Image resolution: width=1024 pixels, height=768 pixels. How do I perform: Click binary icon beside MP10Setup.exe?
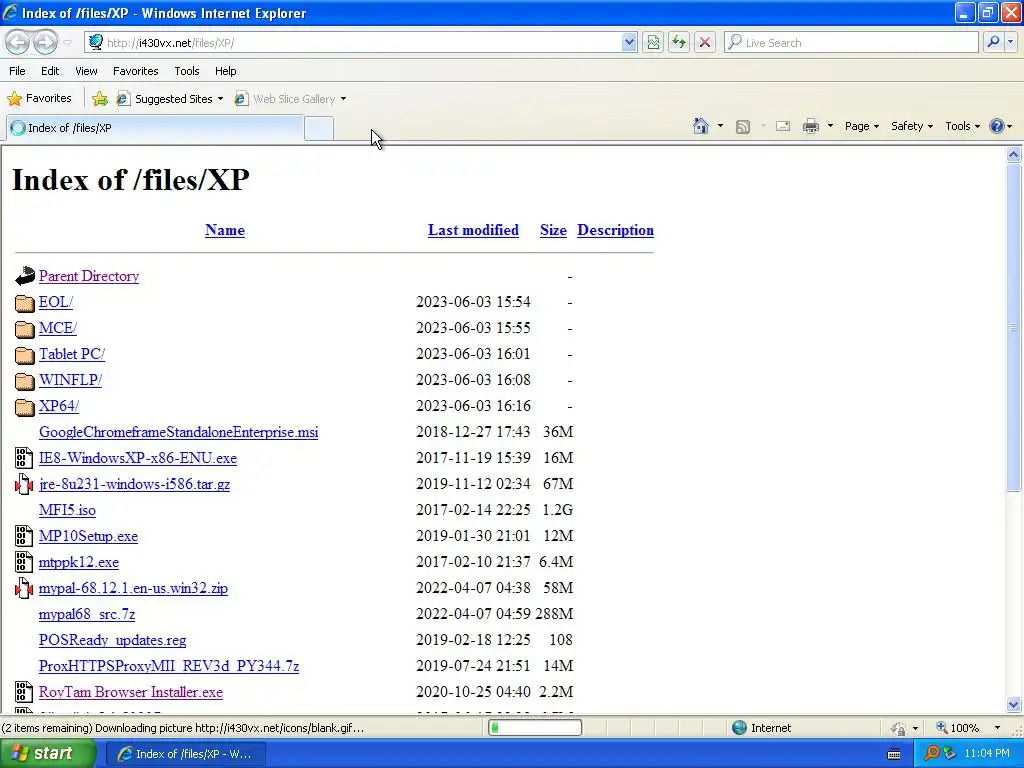coord(24,536)
